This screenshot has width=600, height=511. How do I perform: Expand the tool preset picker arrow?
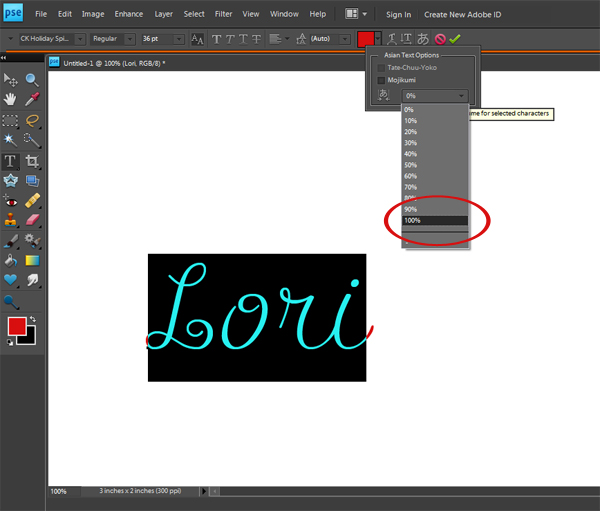[10, 39]
